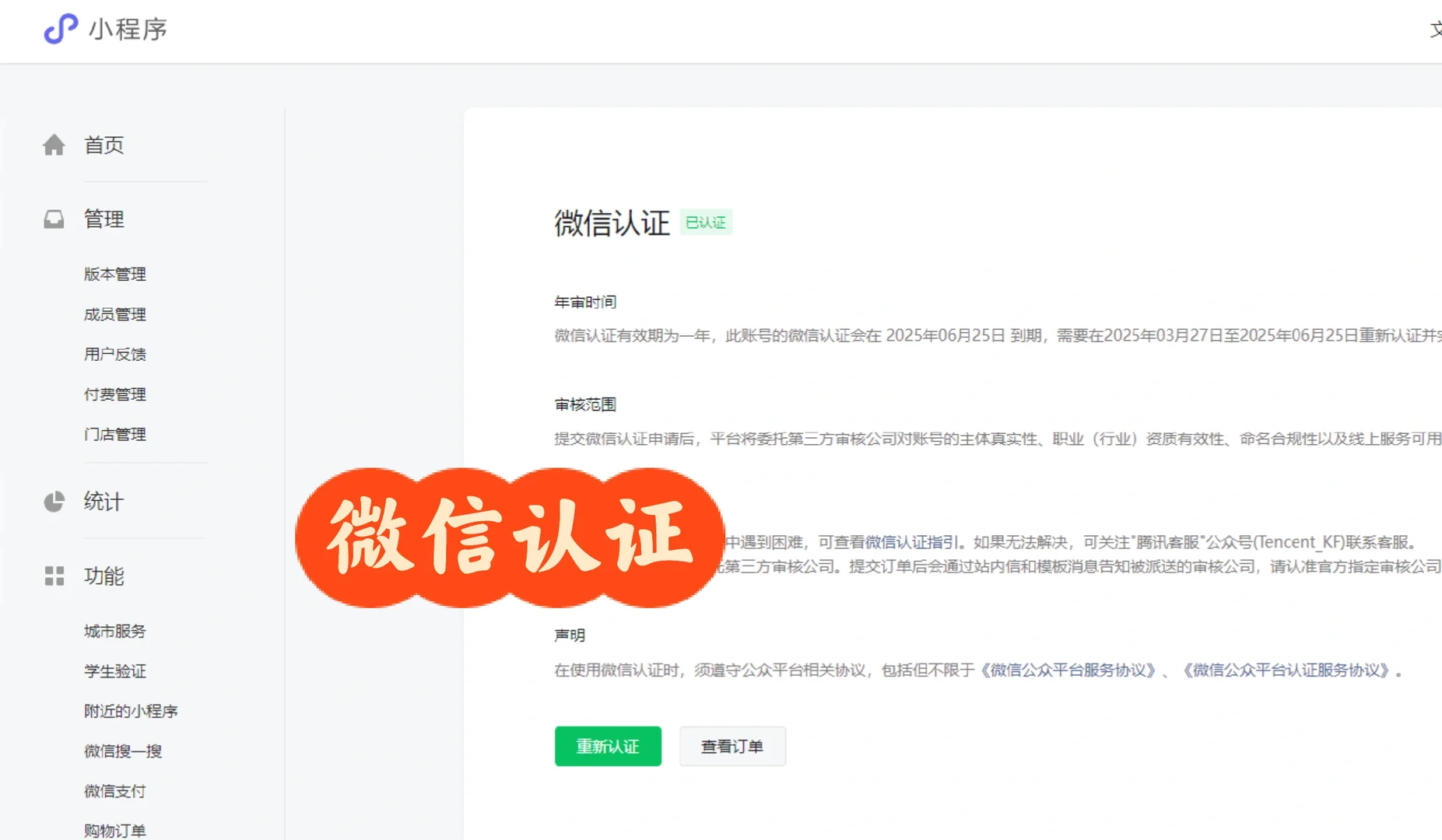Expand the 管理 section
Image resolution: width=1442 pixels, height=840 pixels.
103,219
